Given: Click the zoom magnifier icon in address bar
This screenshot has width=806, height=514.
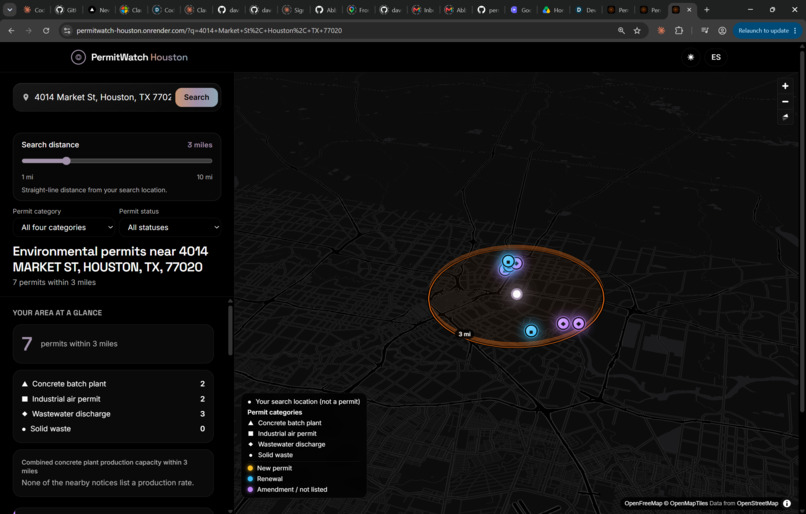Looking at the screenshot, I should pyautogui.click(x=621, y=30).
